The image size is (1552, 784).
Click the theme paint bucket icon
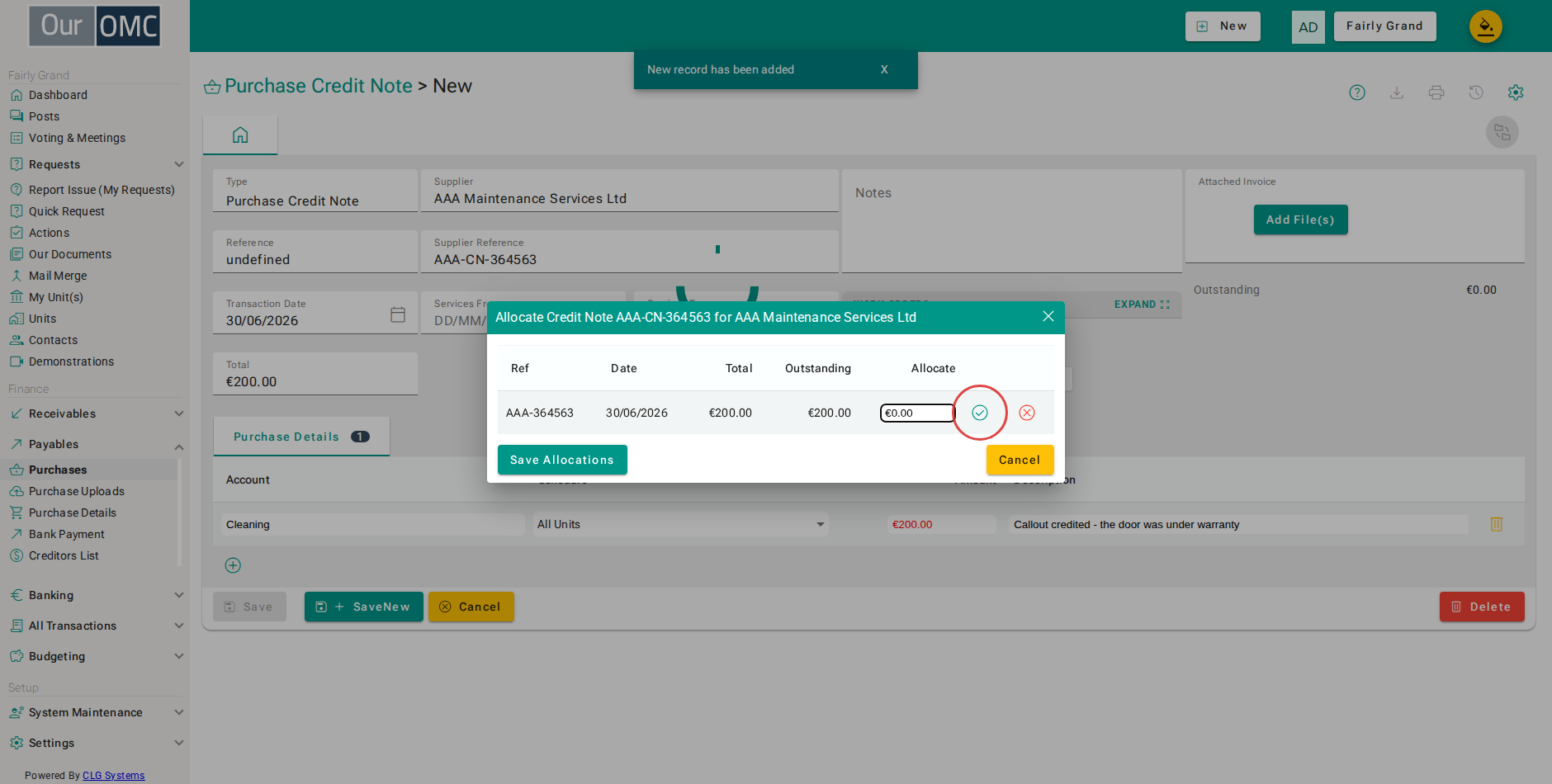1486,26
